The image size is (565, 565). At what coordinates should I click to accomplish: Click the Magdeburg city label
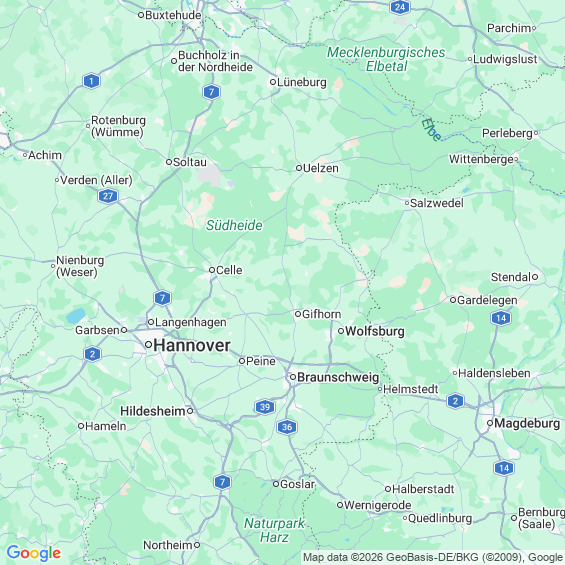[527, 423]
